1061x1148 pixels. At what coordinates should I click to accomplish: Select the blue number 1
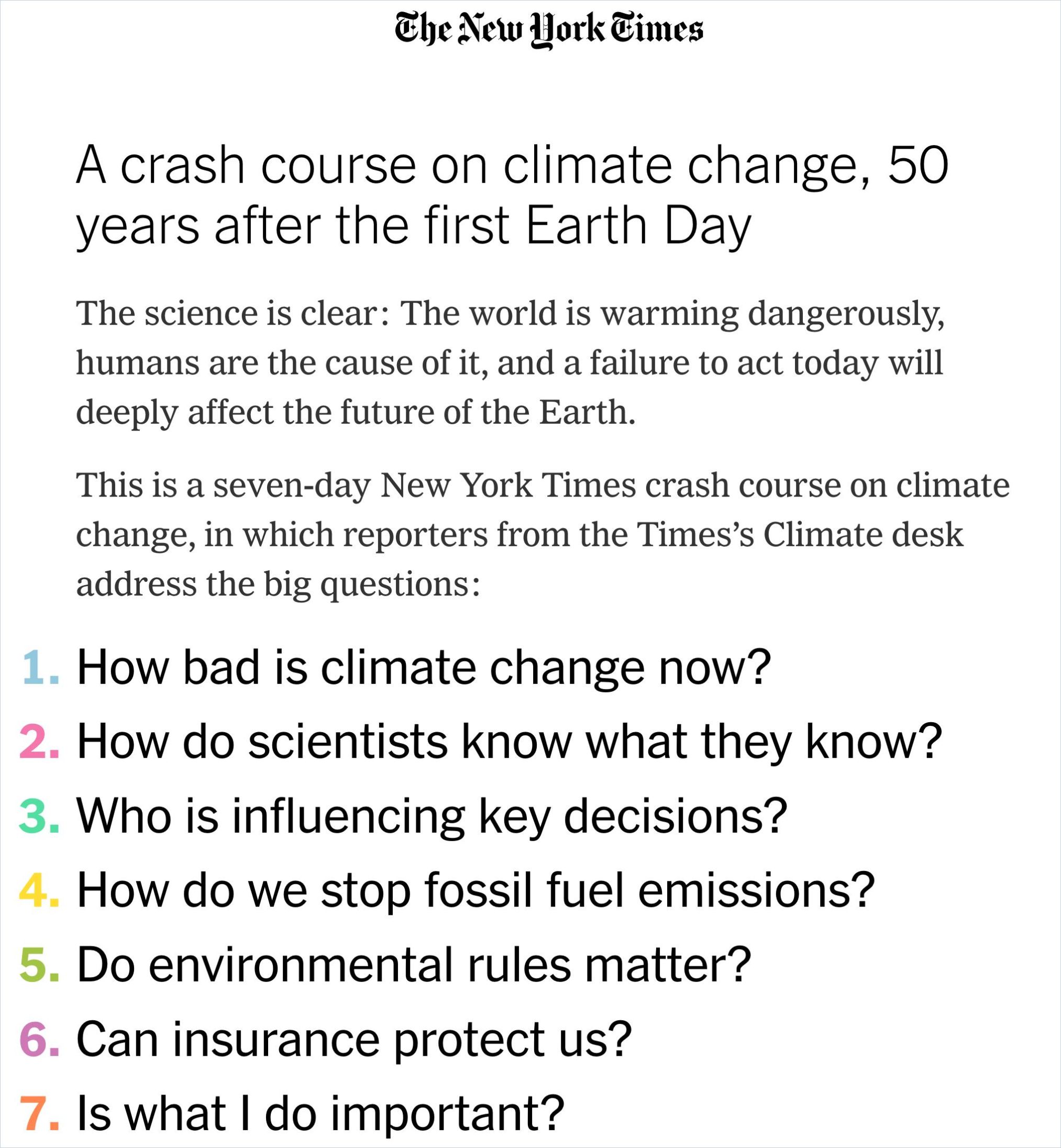pyautogui.click(x=39, y=667)
